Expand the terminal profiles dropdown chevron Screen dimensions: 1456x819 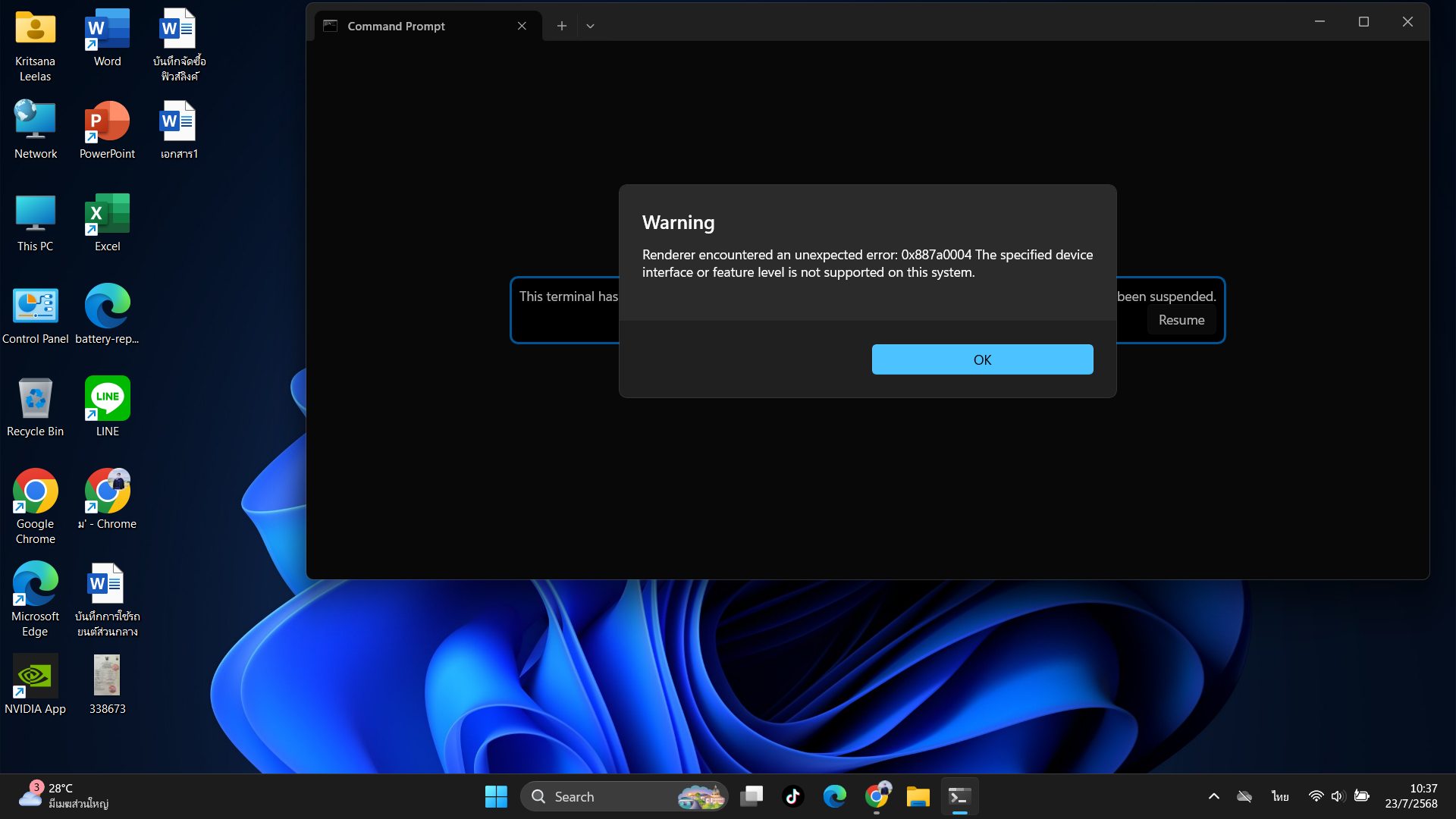click(x=590, y=26)
